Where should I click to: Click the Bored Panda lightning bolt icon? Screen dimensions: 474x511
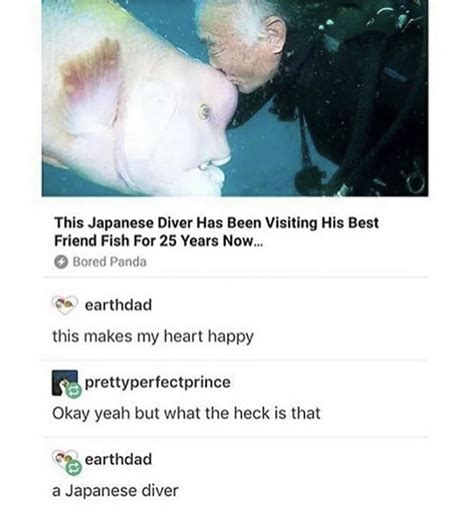(61, 262)
